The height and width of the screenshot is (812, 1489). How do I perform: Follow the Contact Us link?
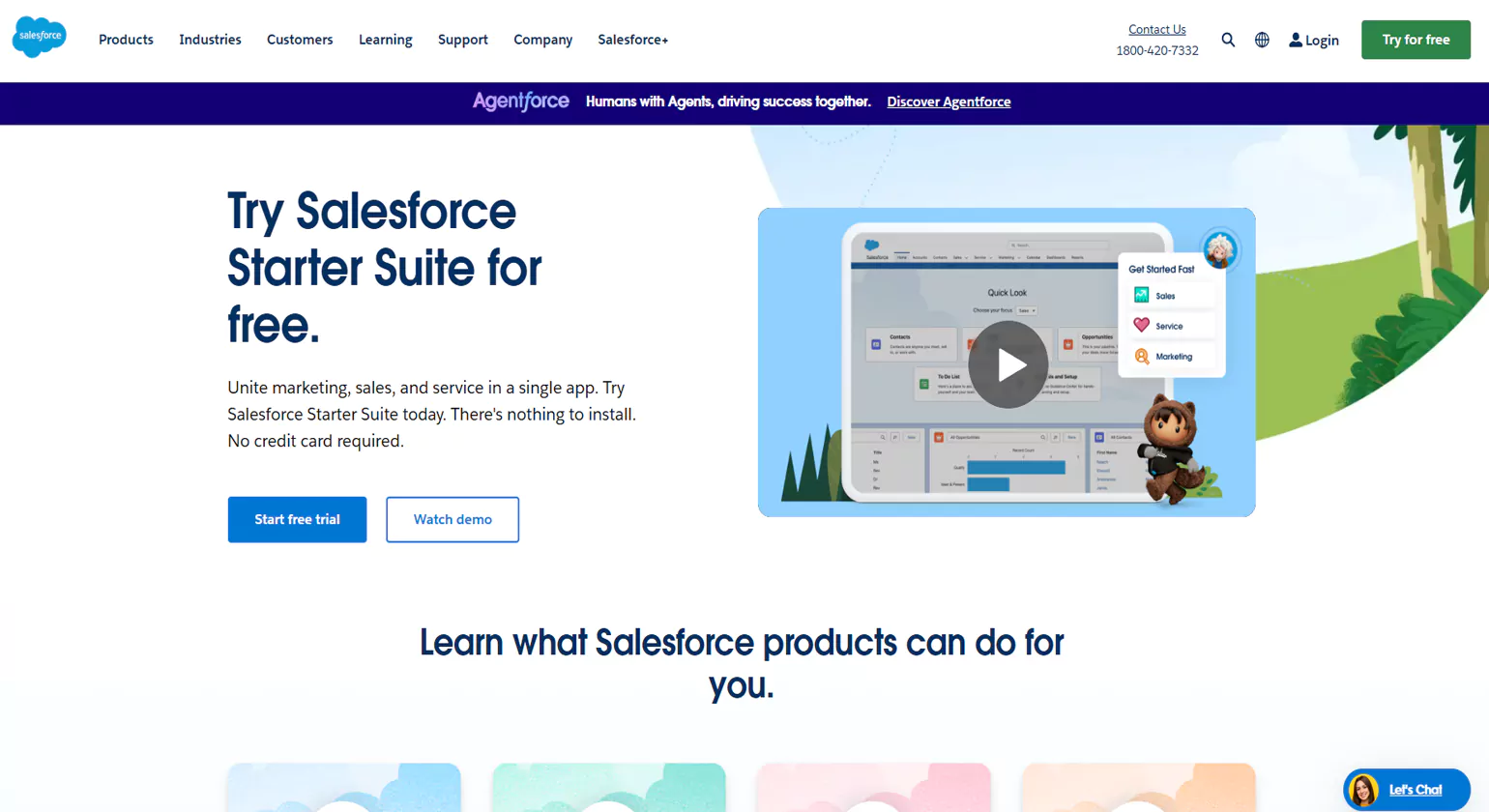(x=1156, y=29)
